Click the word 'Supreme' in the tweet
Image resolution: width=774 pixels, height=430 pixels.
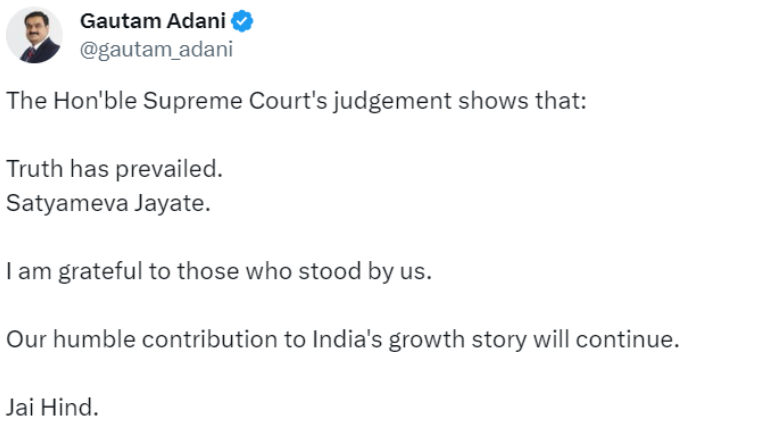pos(193,102)
